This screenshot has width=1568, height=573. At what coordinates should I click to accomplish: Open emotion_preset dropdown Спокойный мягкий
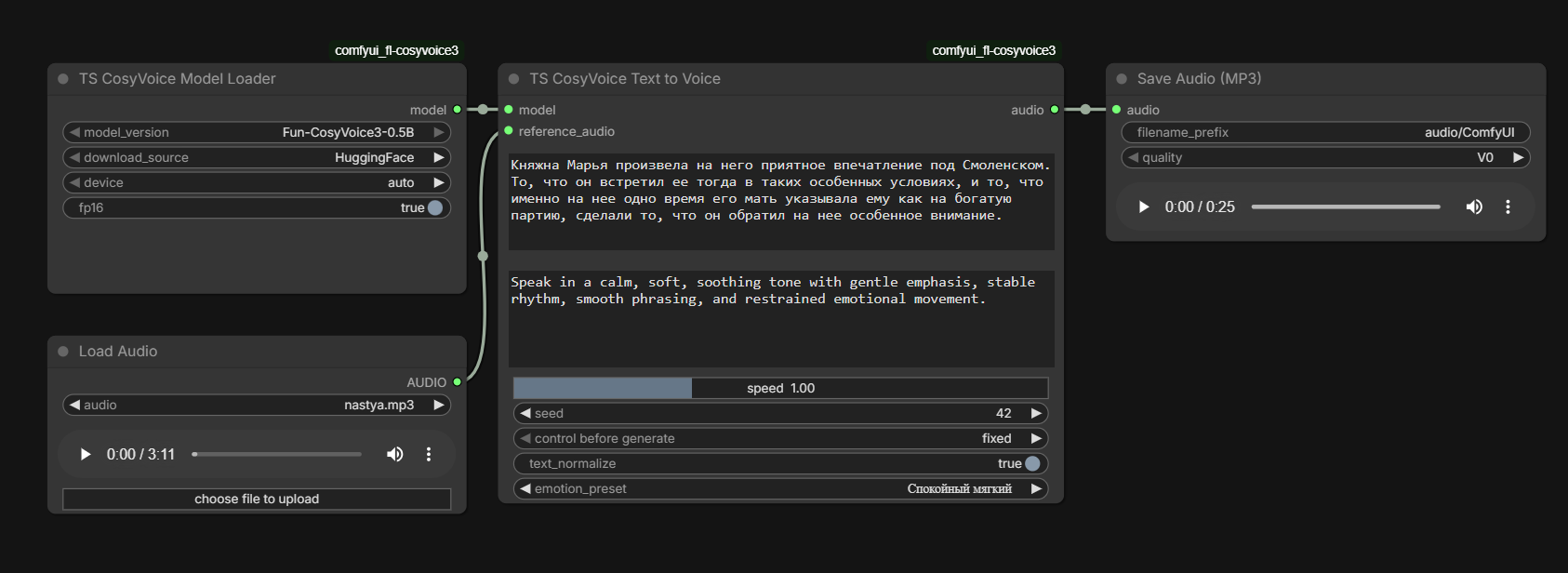781,488
